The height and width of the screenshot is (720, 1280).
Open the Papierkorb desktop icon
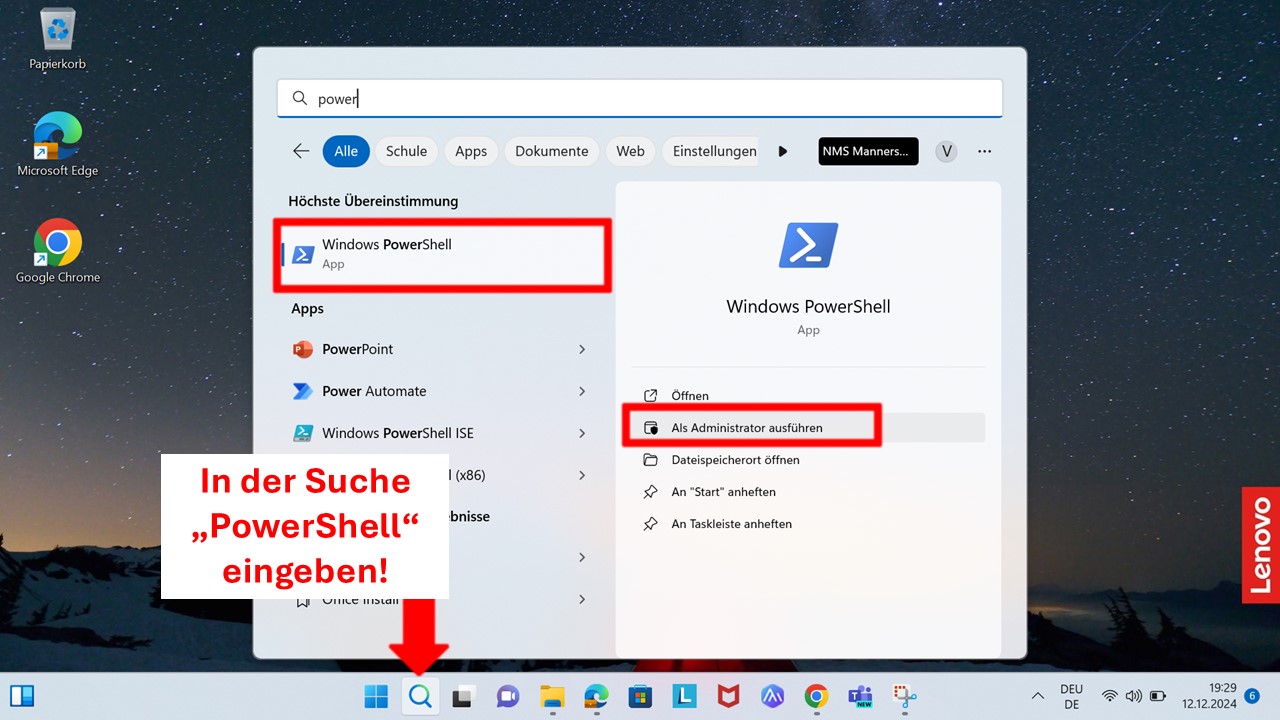[57, 40]
